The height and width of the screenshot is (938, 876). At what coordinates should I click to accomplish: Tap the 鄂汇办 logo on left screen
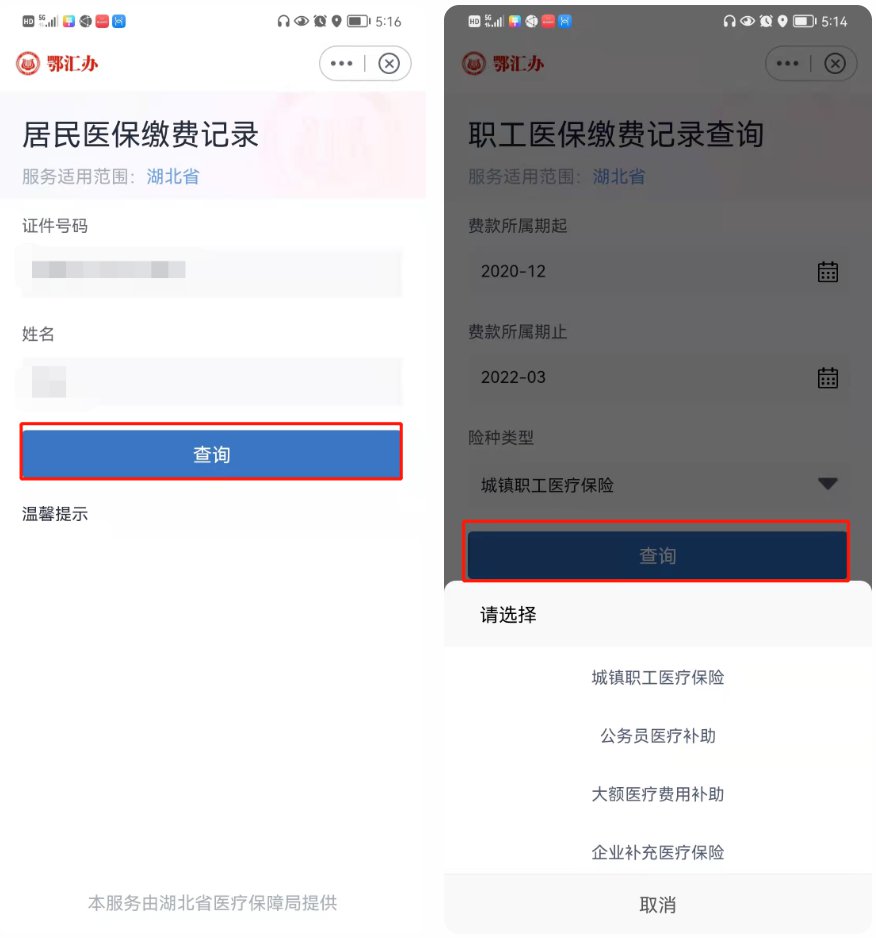click(x=57, y=63)
